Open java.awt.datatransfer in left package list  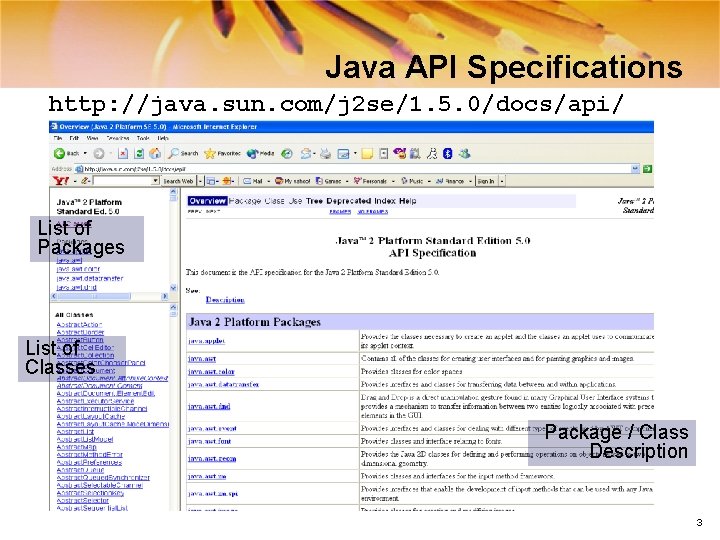(x=90, y=278)
